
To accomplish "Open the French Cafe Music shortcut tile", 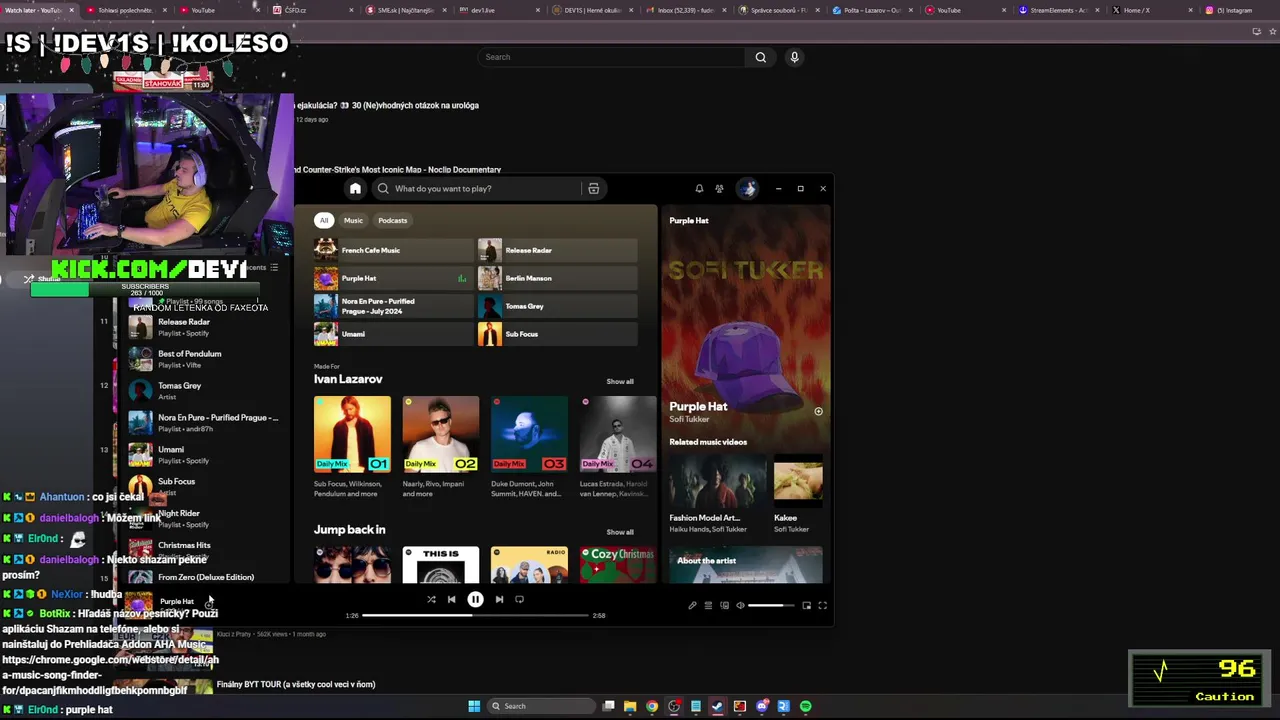I will [393, 250].
